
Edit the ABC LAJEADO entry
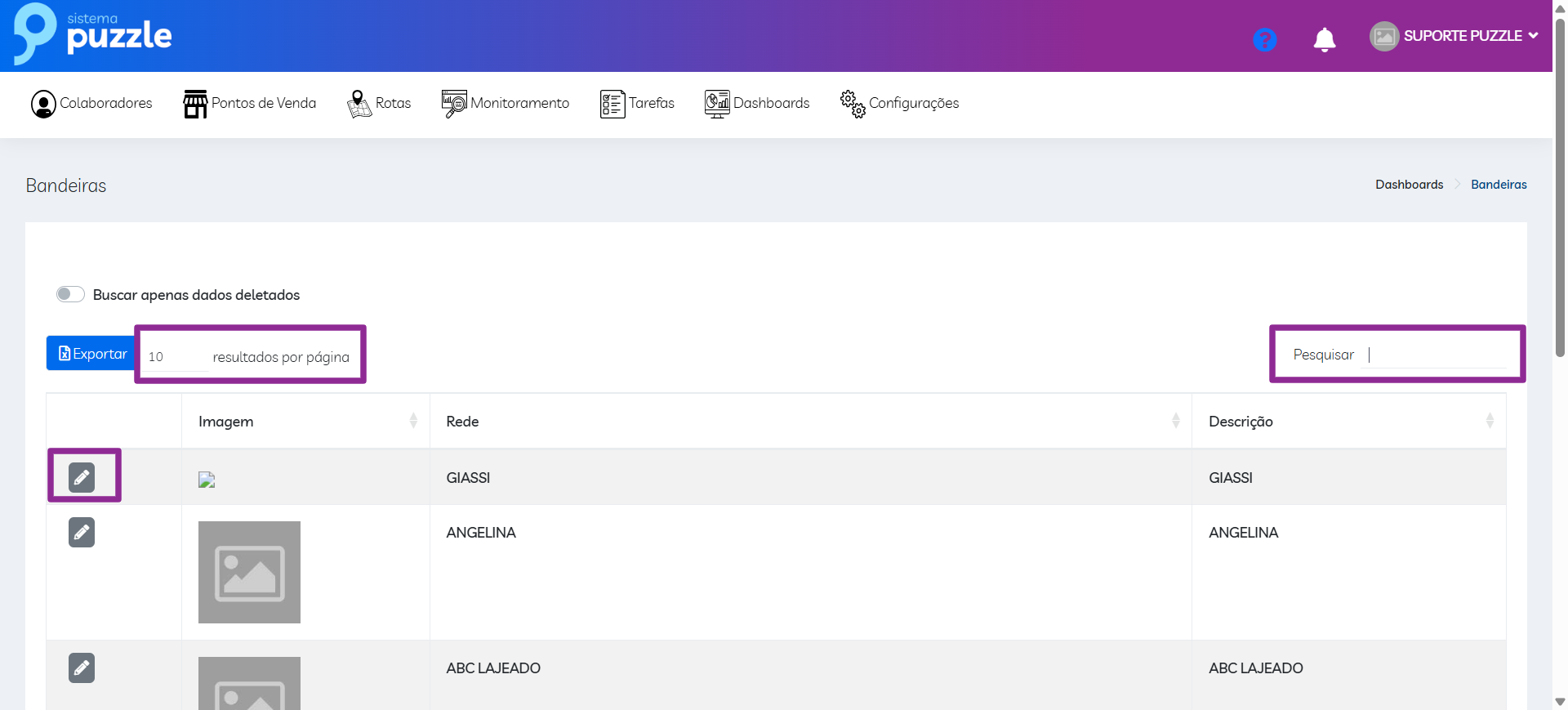click(x=82, y=668)
